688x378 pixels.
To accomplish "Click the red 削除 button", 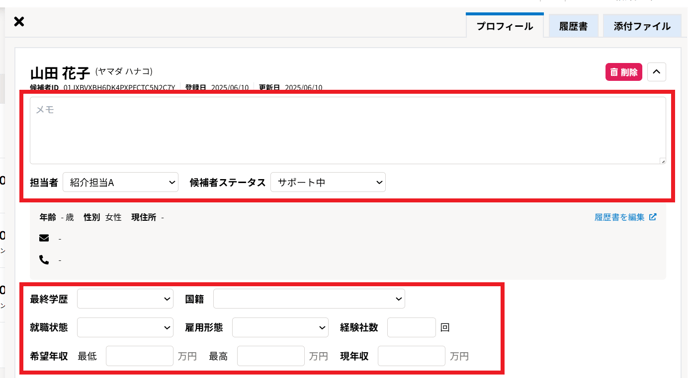I will pyautogui.click(x=624, y=72).
